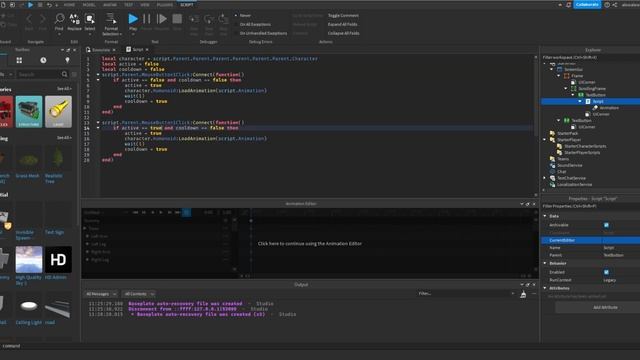Select the On All Exceptions option
This screenshot has width=640, height=360.
click(x=255, y=24)
